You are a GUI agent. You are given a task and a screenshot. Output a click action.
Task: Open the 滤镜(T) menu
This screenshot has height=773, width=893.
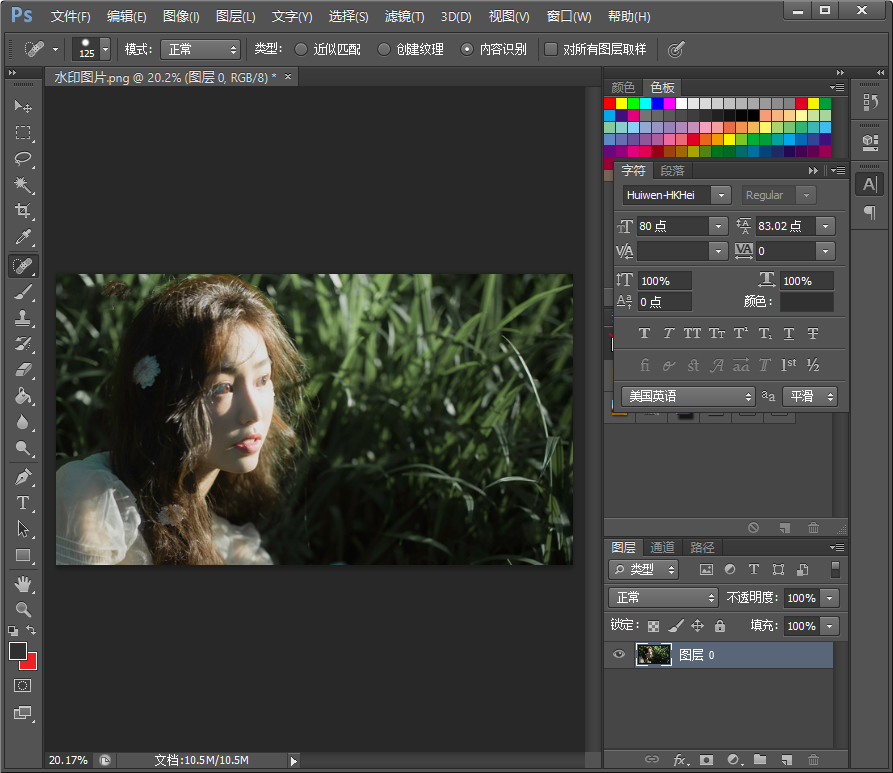coord(404,17)
